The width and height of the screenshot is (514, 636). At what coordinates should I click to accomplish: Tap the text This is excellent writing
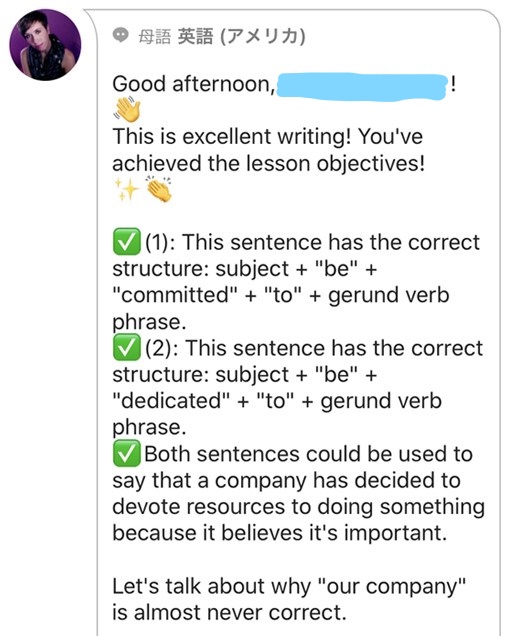click(231, 136)
